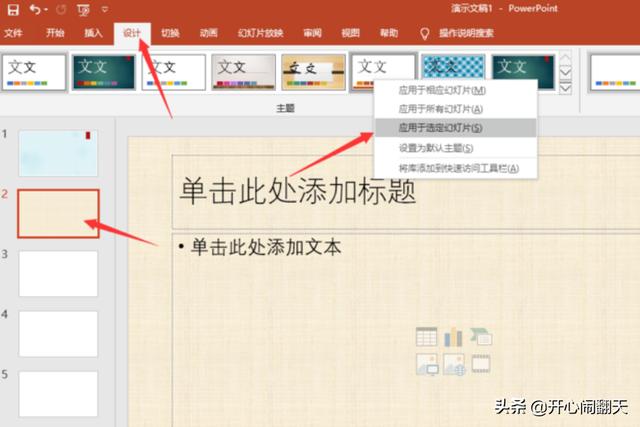Viewport: 640px width, 427px height.
Task: Insert a table via the content placeholder icon
Action: [427, 338]
